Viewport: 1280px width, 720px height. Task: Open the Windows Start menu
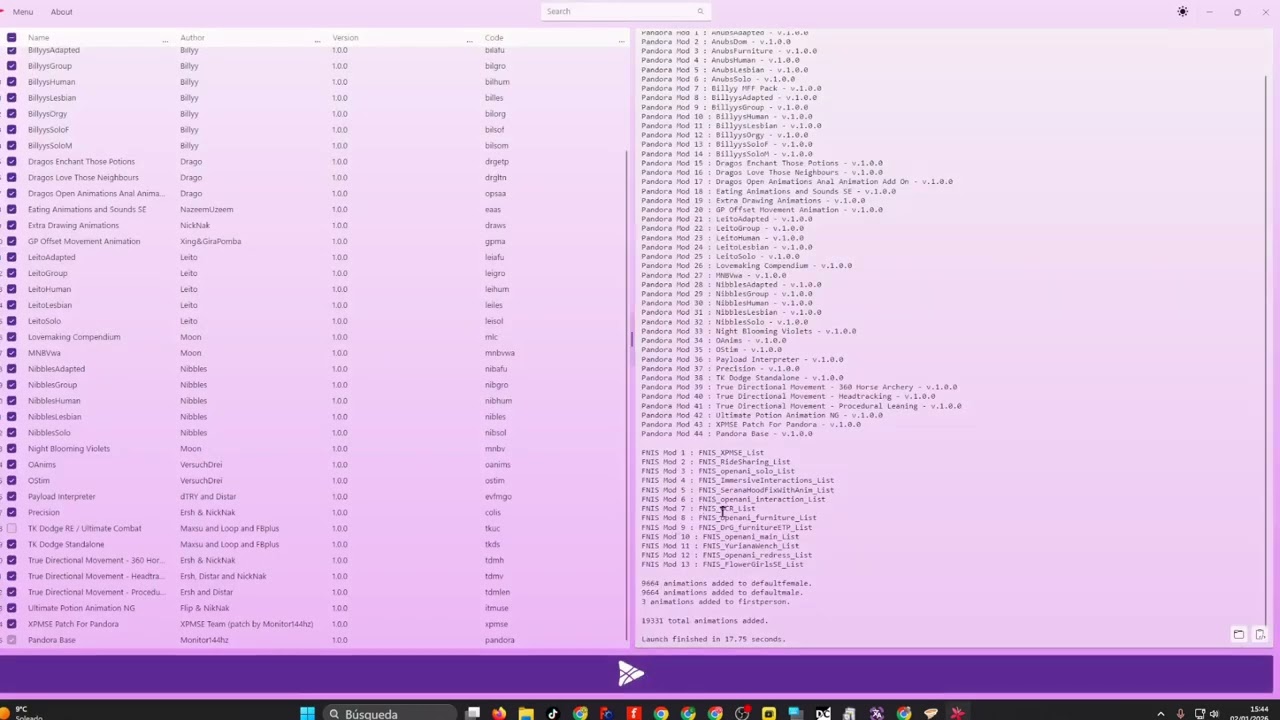pos(307,713)
